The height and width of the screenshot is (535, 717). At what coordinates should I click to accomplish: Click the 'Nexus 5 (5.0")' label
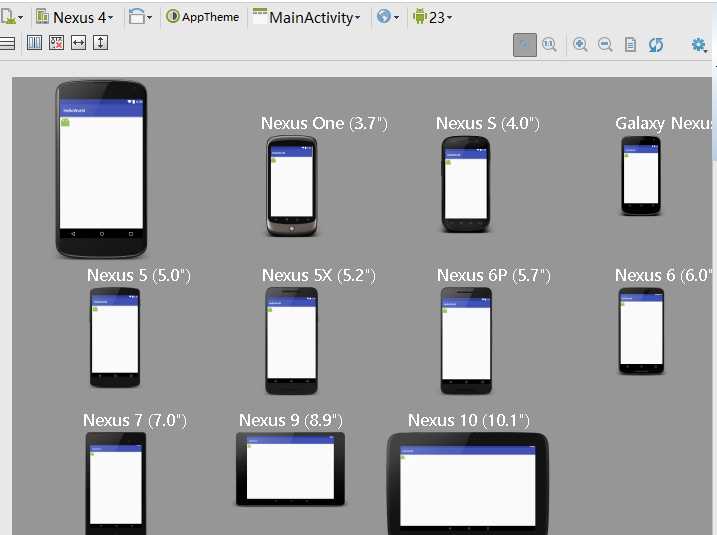coord(139,275)
